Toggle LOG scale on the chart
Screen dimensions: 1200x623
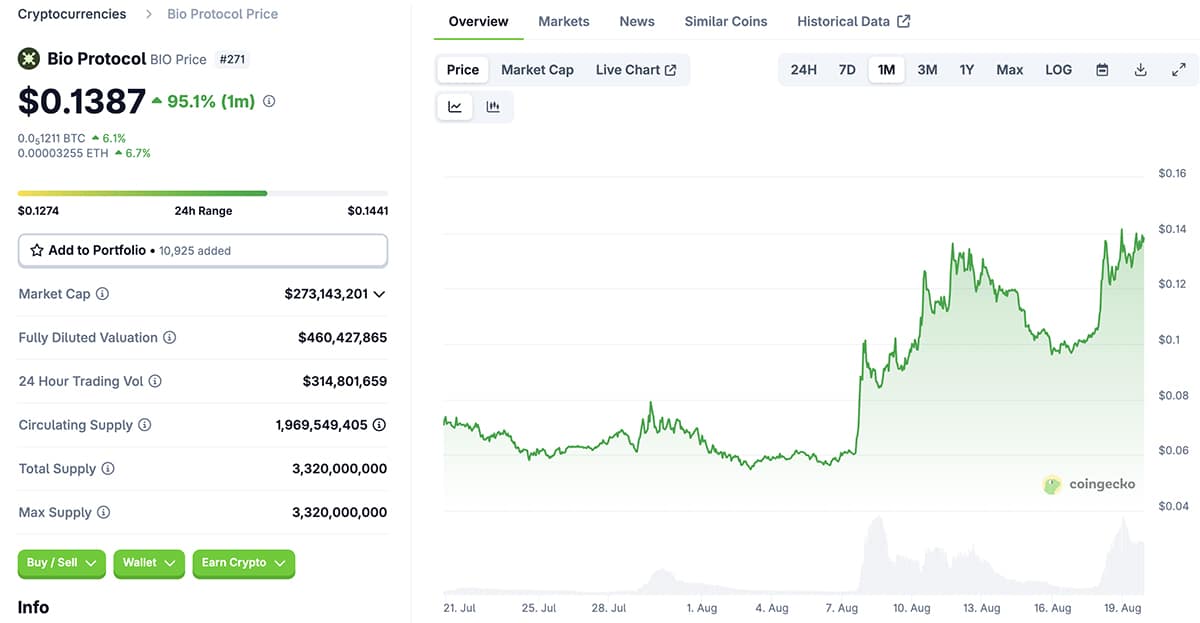point(1058,70)
